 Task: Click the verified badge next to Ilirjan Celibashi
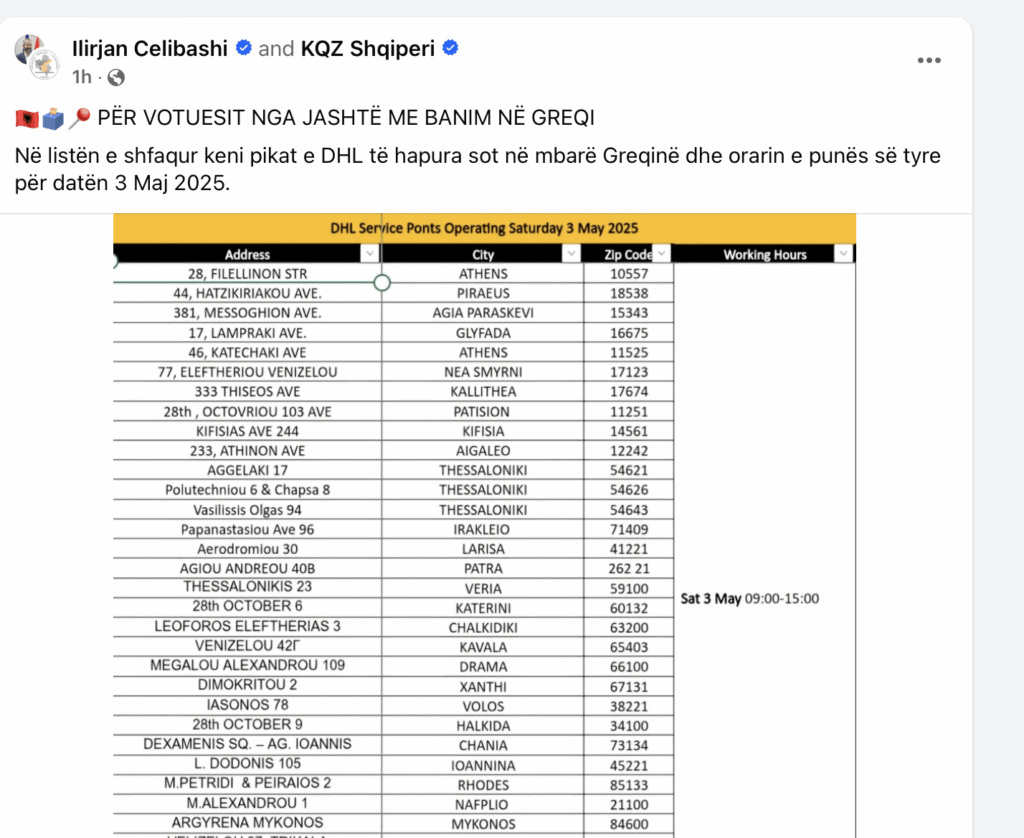point(244,48)
